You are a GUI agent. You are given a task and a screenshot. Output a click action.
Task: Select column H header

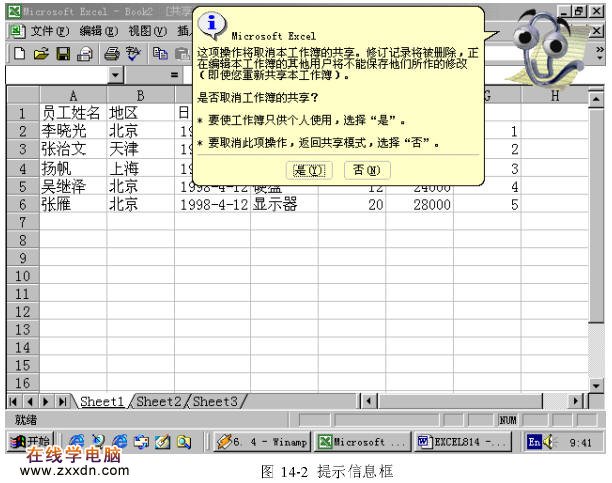tap(555, 95)
